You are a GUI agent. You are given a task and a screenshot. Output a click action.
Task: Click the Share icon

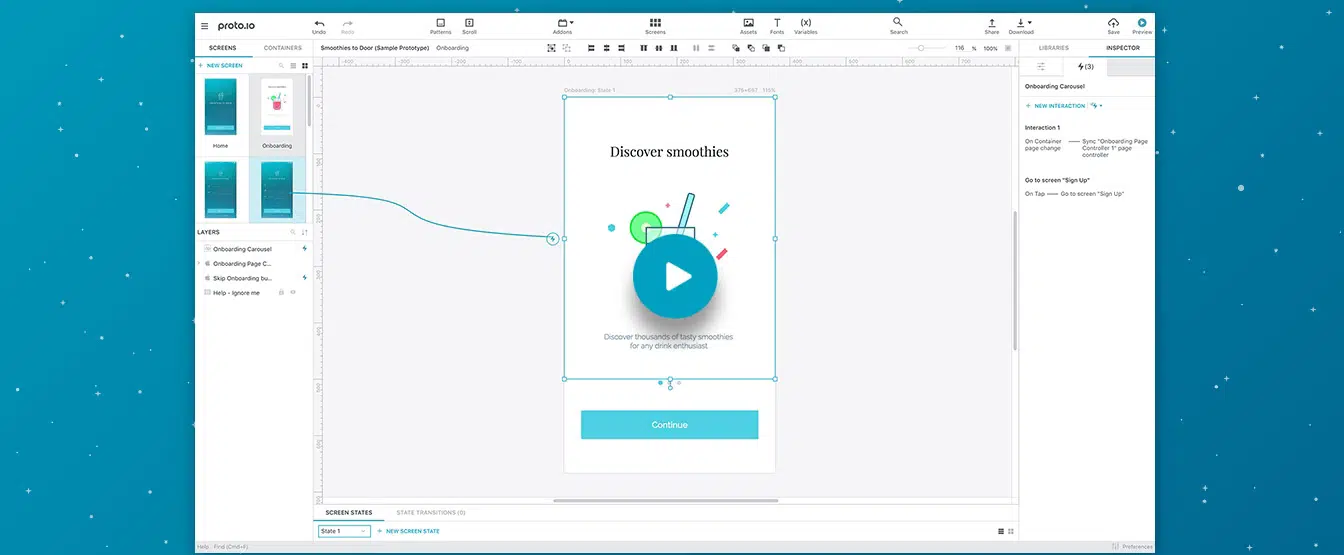[991, 23]
